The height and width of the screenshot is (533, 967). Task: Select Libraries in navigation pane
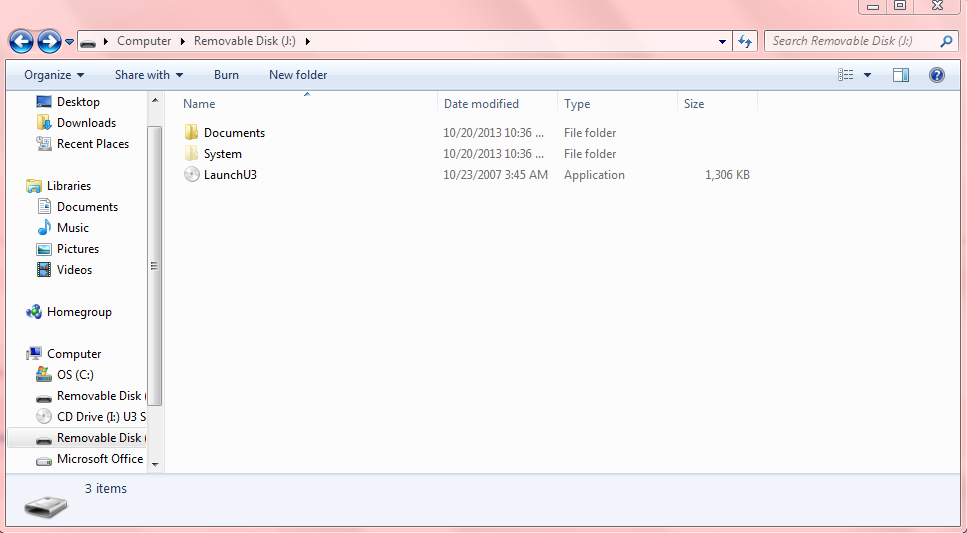pyautogui.click(x=68, y=186)
